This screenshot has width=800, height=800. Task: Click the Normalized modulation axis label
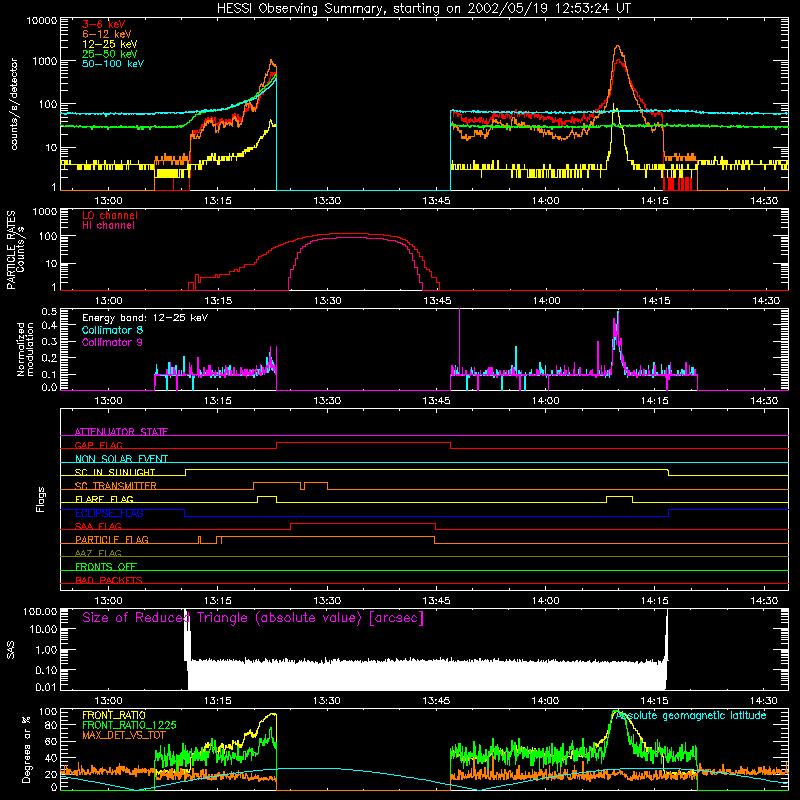tap(25, 349)
